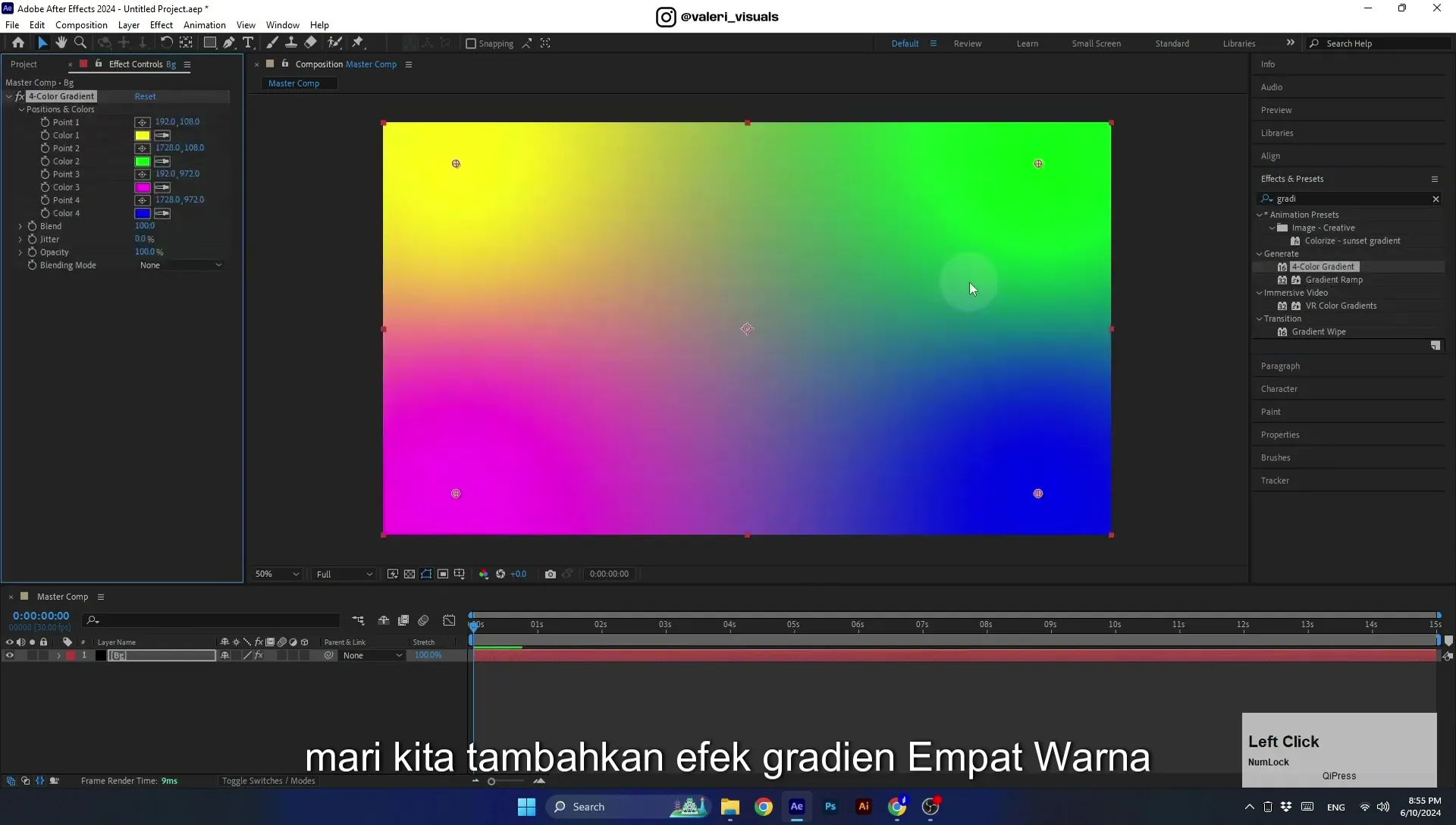This screenshot has width=1456, height=825.
Task: Clear the gradi search with X
Action: click(1436, 199)
